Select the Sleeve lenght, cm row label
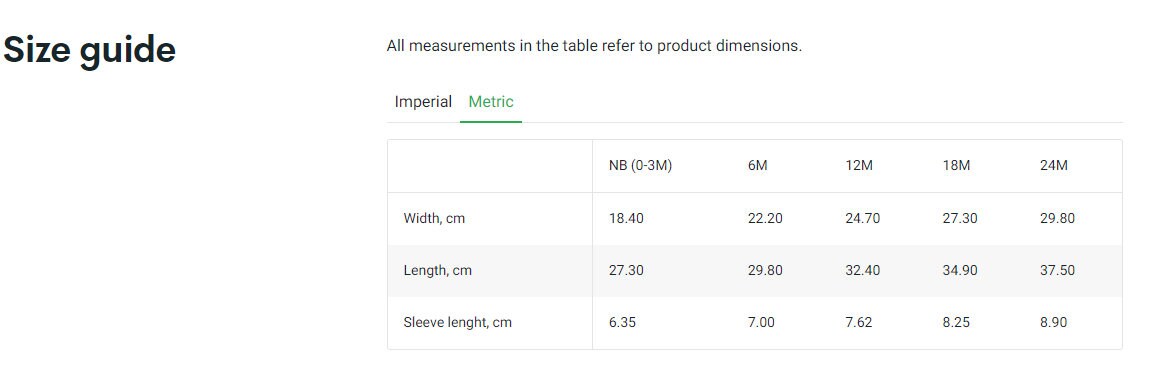 click(x=457, y=323)
